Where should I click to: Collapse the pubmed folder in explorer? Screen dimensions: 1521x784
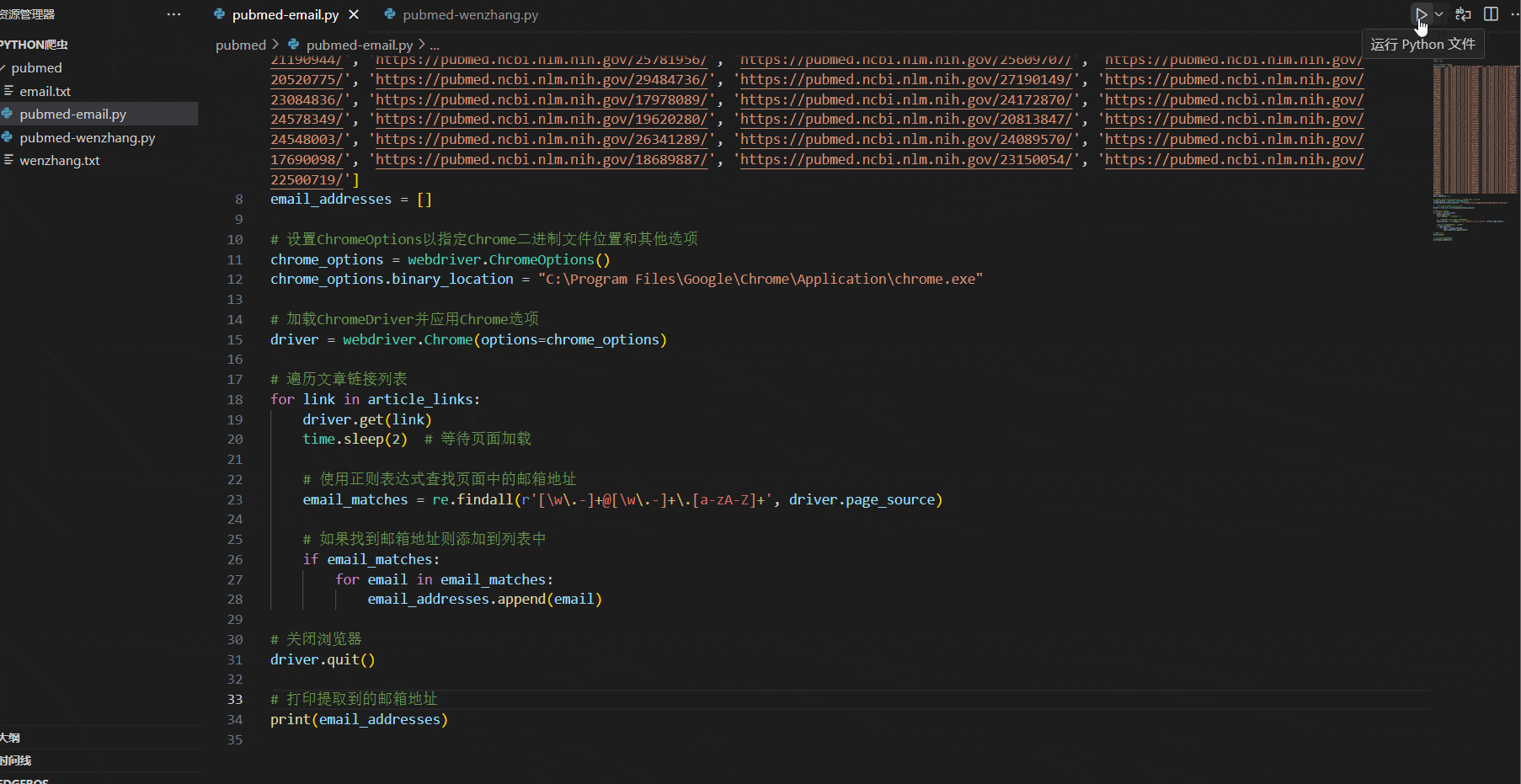click(36, 67)
